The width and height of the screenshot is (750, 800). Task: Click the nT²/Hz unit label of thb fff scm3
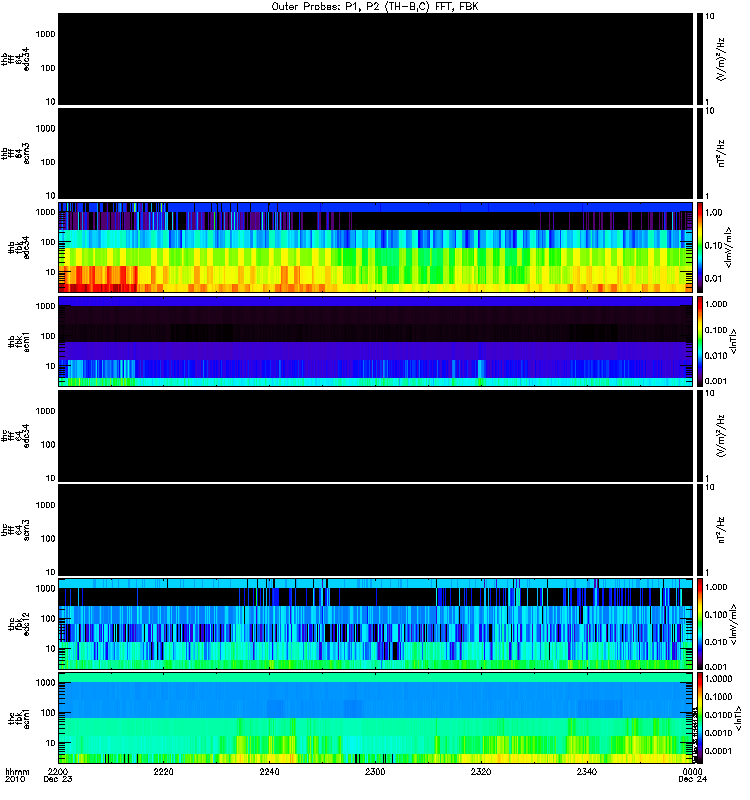click(721, 154)
